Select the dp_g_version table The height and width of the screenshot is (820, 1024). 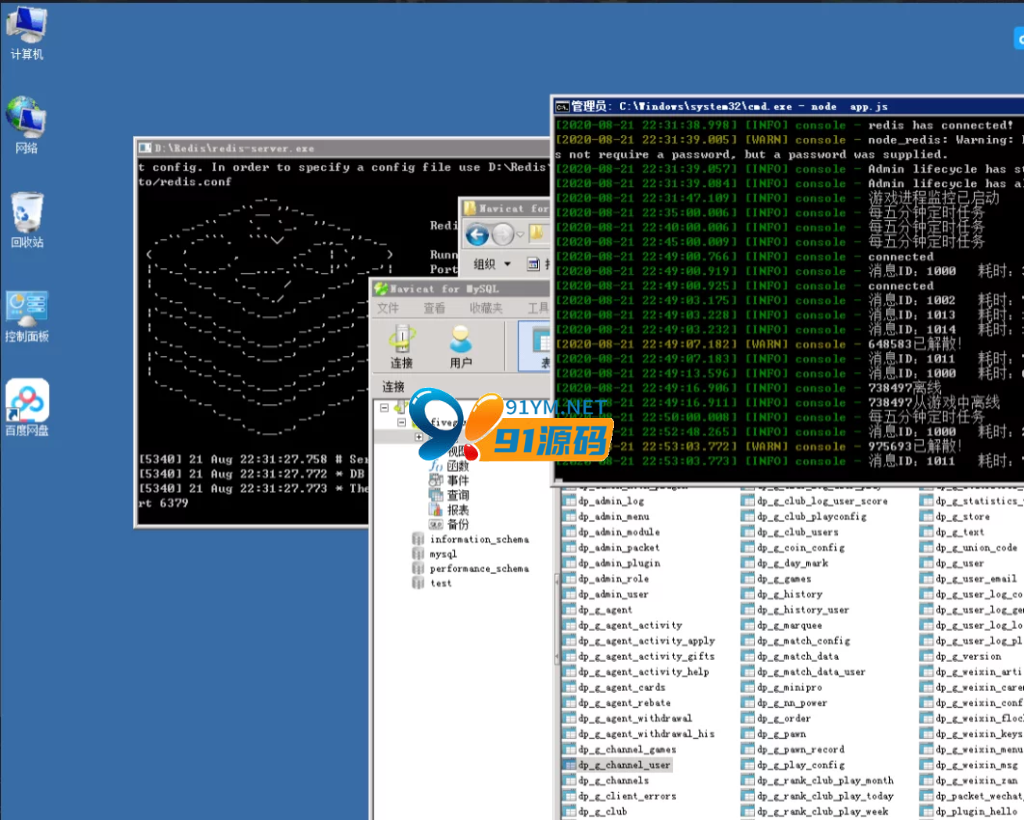point(968,656)
